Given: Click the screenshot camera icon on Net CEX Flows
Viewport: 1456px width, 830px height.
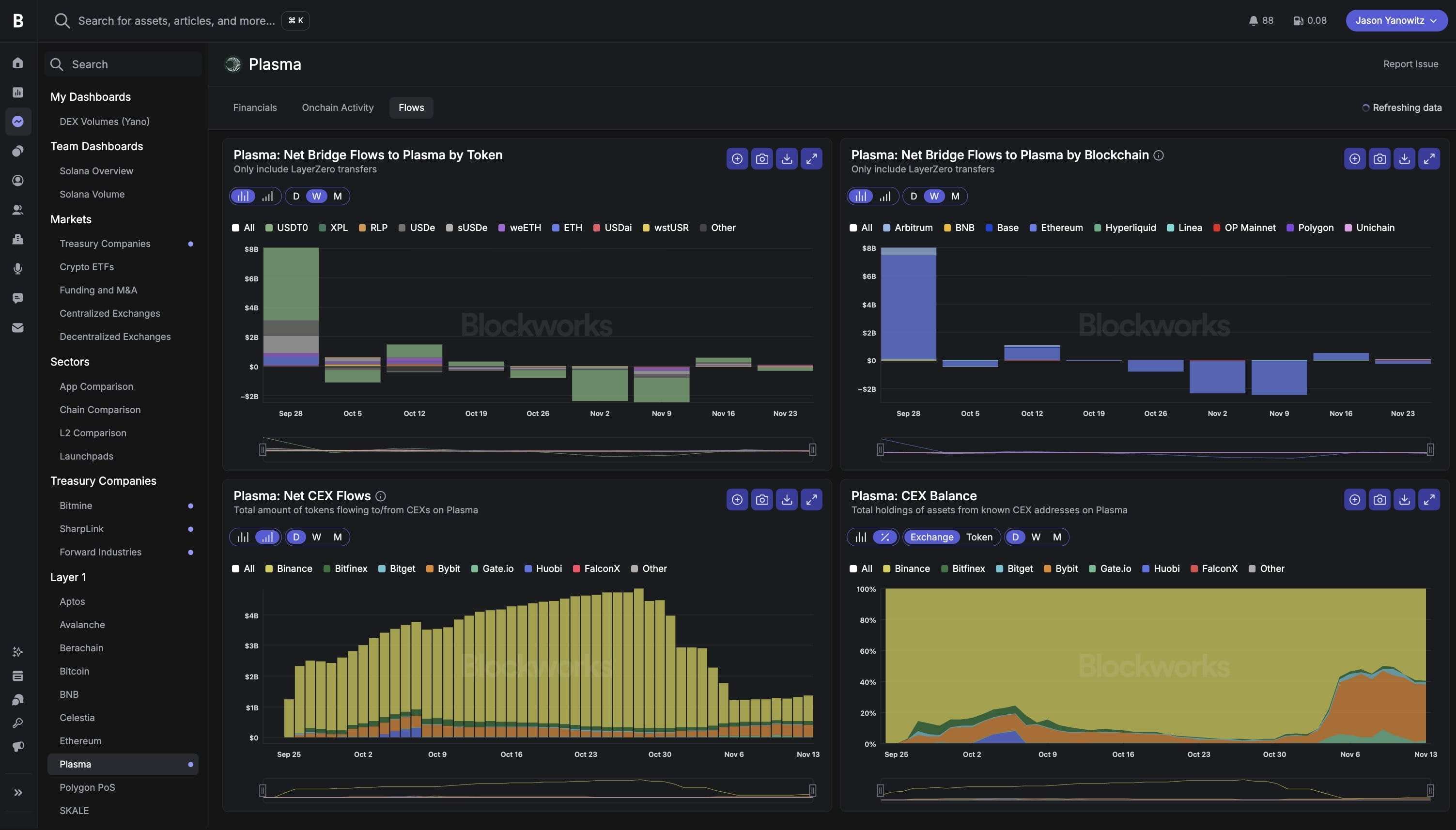Looking at the screenshot, I should pos(761,500).
